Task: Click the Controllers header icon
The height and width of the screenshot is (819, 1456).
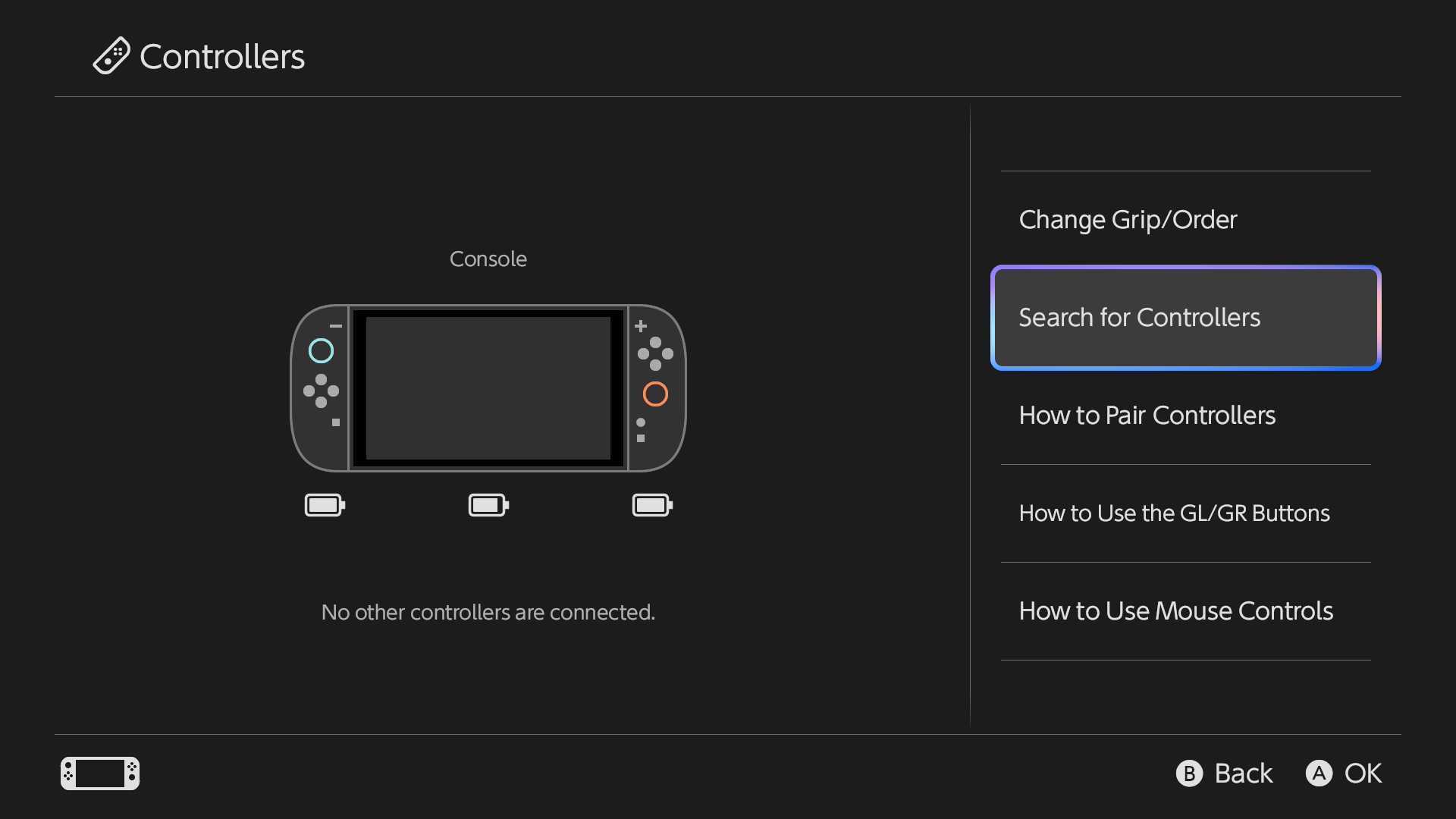Action: pyautogui.click(x=111, y=55)
